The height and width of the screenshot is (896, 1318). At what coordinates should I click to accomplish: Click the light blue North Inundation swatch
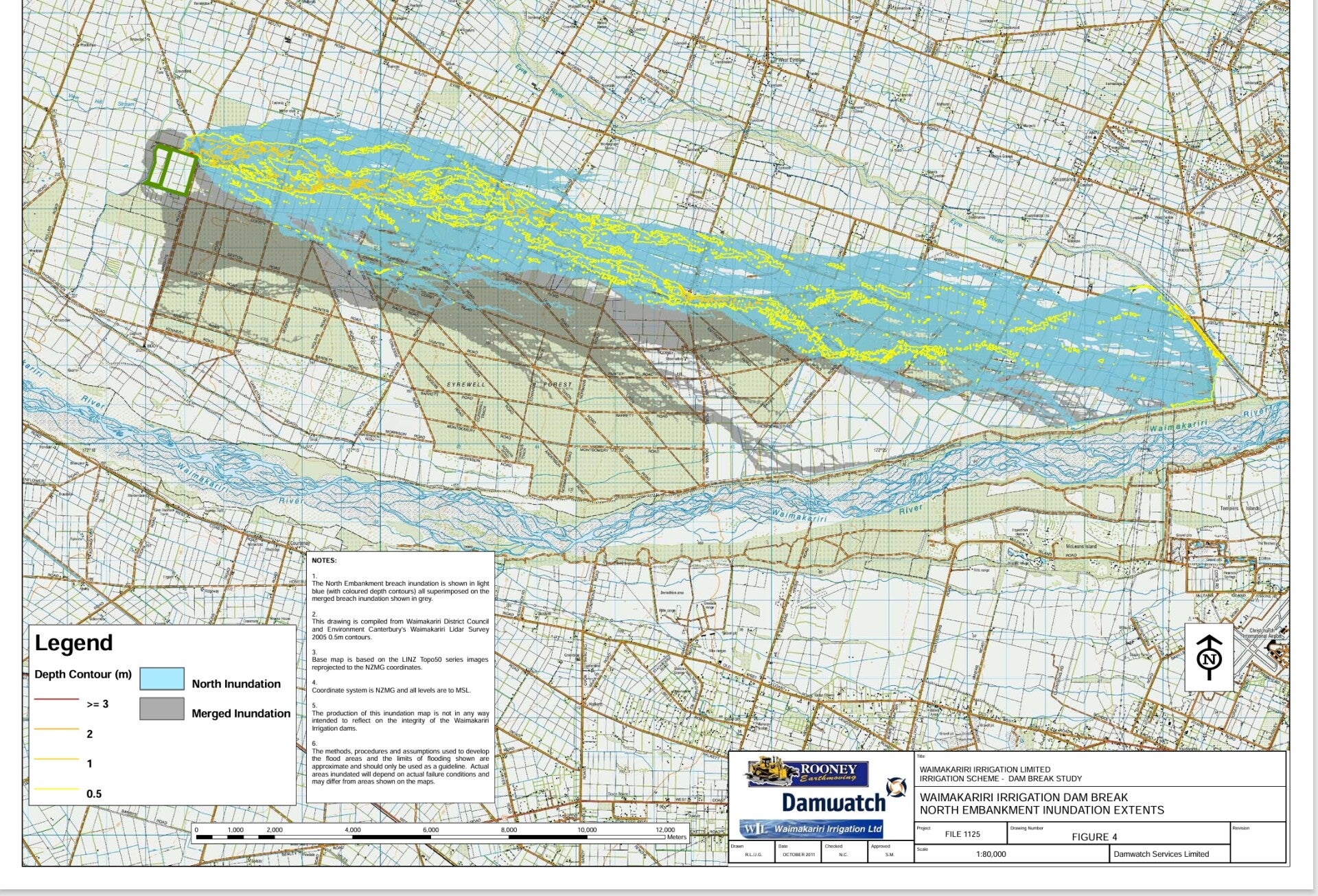pos(162,678)
